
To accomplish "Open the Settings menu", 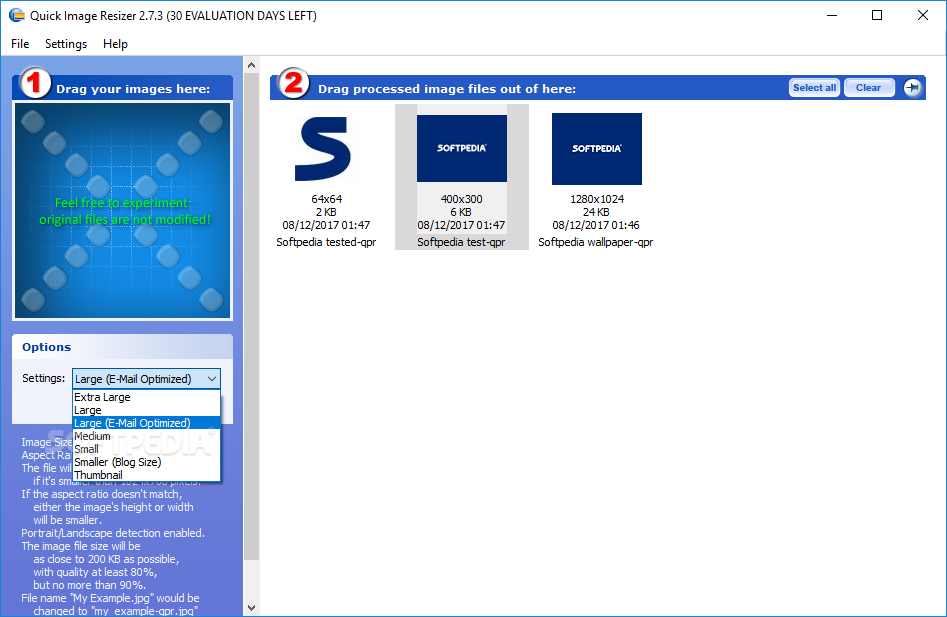I will pyautogui.click(x=66, y=43).
